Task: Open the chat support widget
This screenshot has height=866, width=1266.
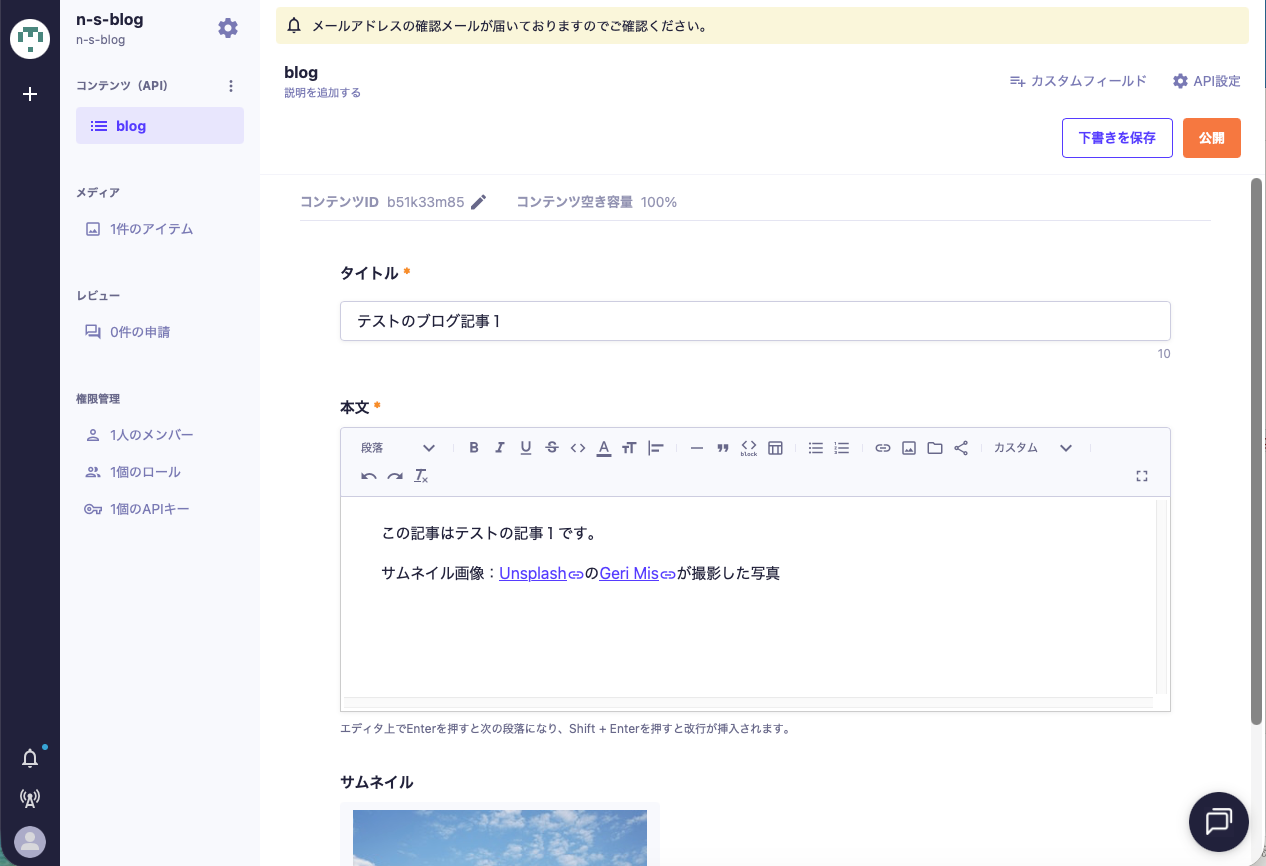Action: (x=1218, y=822)
